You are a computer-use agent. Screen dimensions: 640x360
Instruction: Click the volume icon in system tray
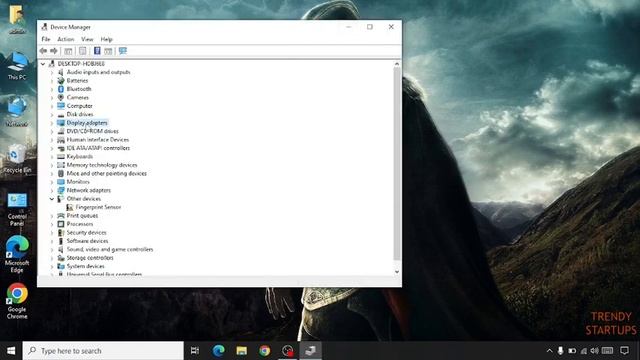tap(595, 351)
